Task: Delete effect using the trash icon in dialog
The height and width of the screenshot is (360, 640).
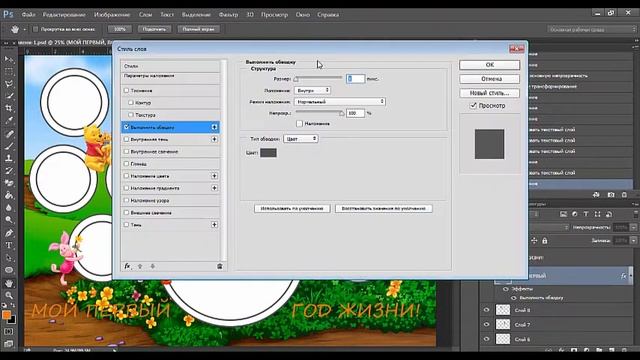Action: click(x=220, y=266)
